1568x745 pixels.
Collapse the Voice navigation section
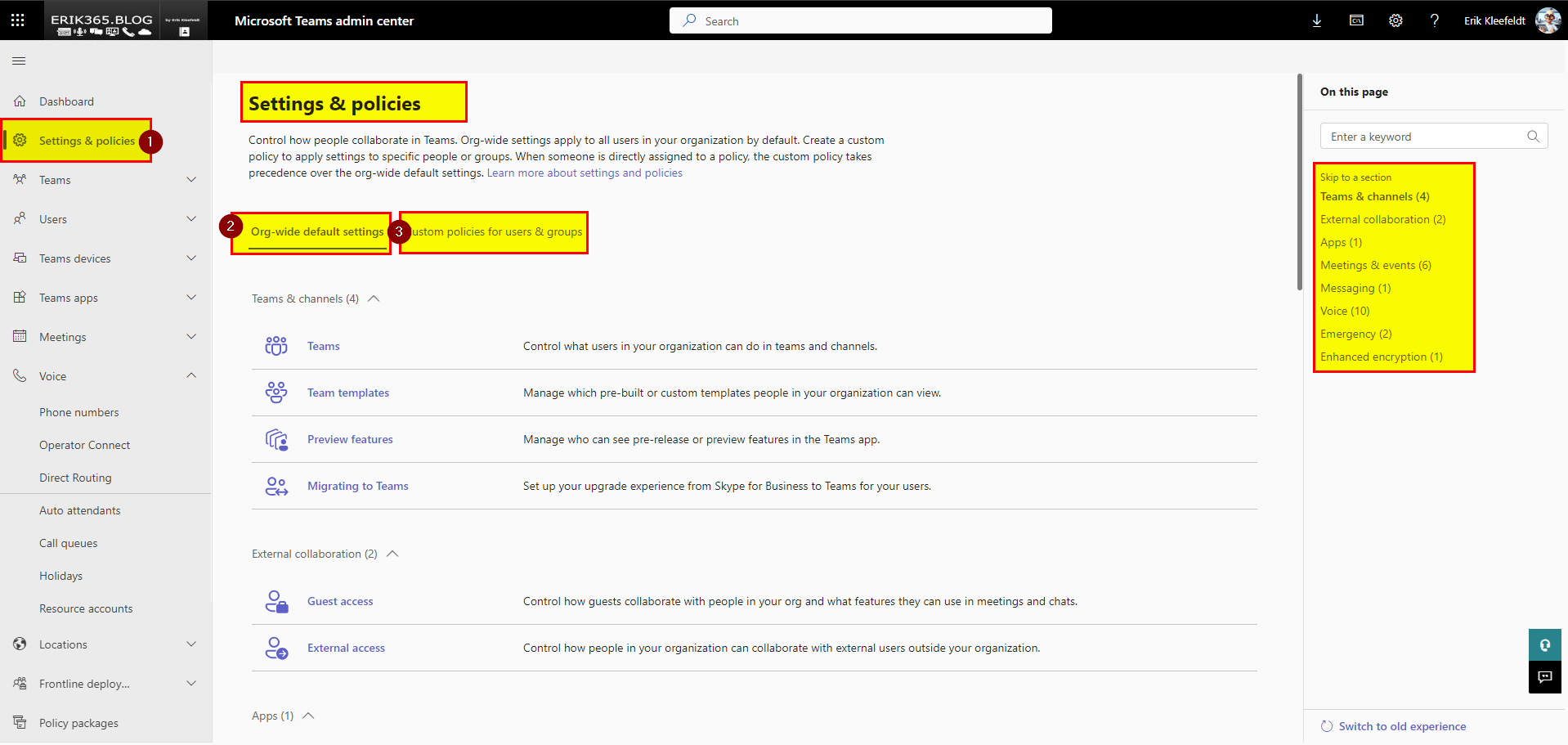pos(191,376)
